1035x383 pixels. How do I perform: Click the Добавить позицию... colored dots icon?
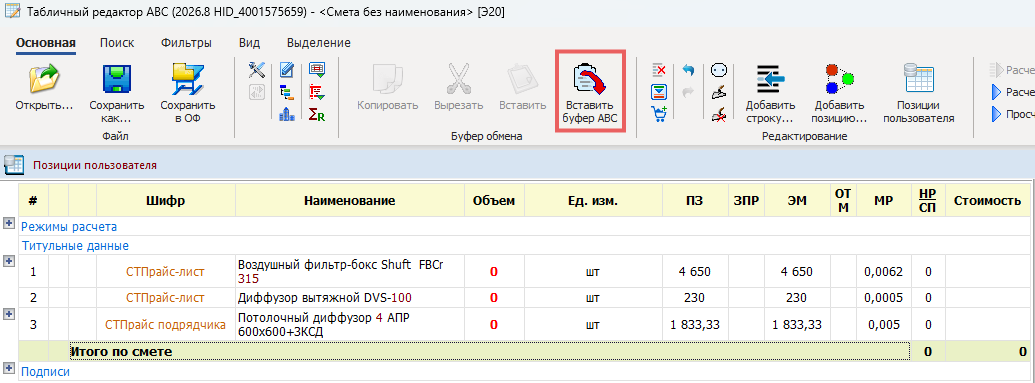(840, 79)
